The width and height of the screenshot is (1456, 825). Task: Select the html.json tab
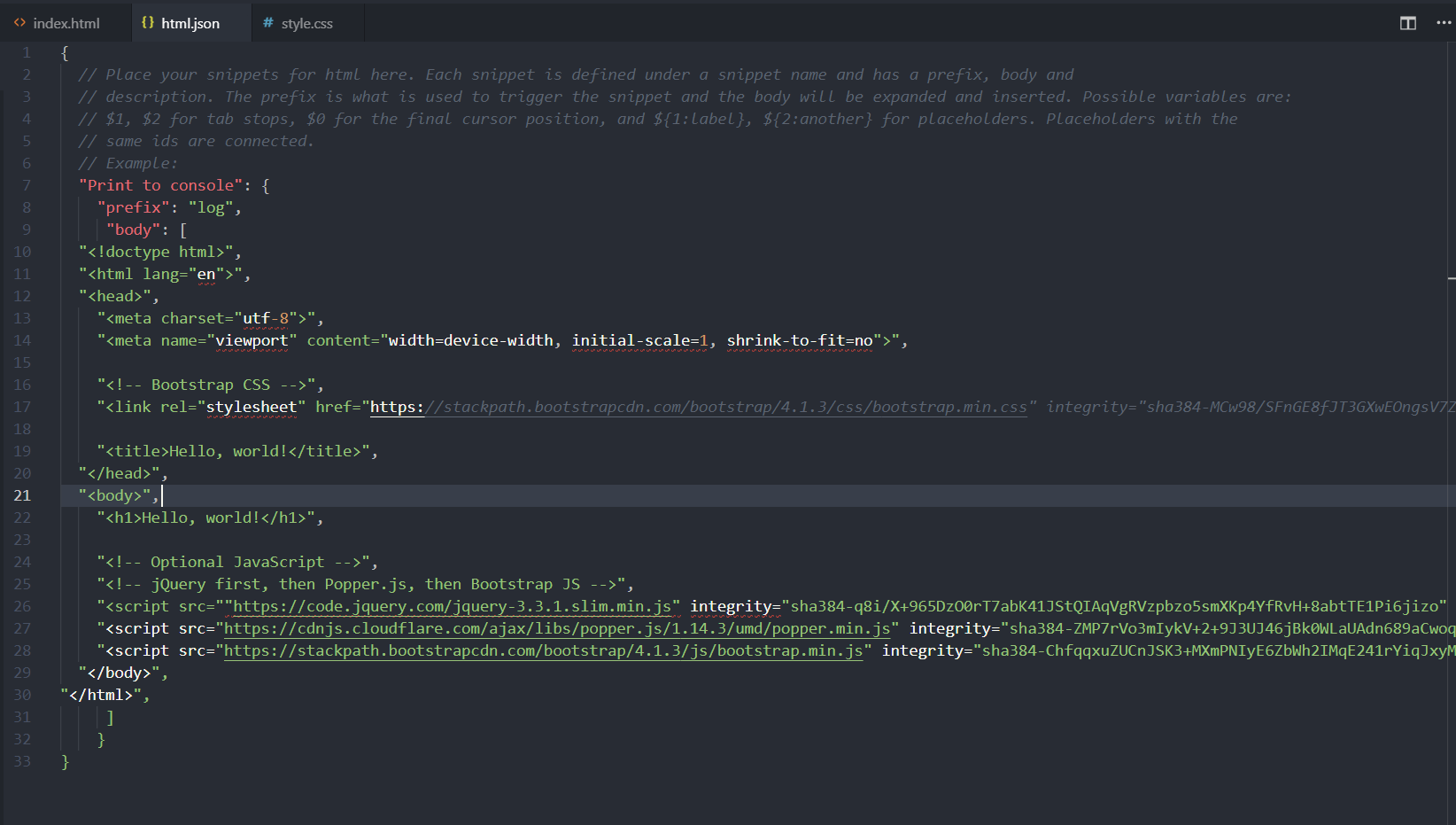pos(190,23)
